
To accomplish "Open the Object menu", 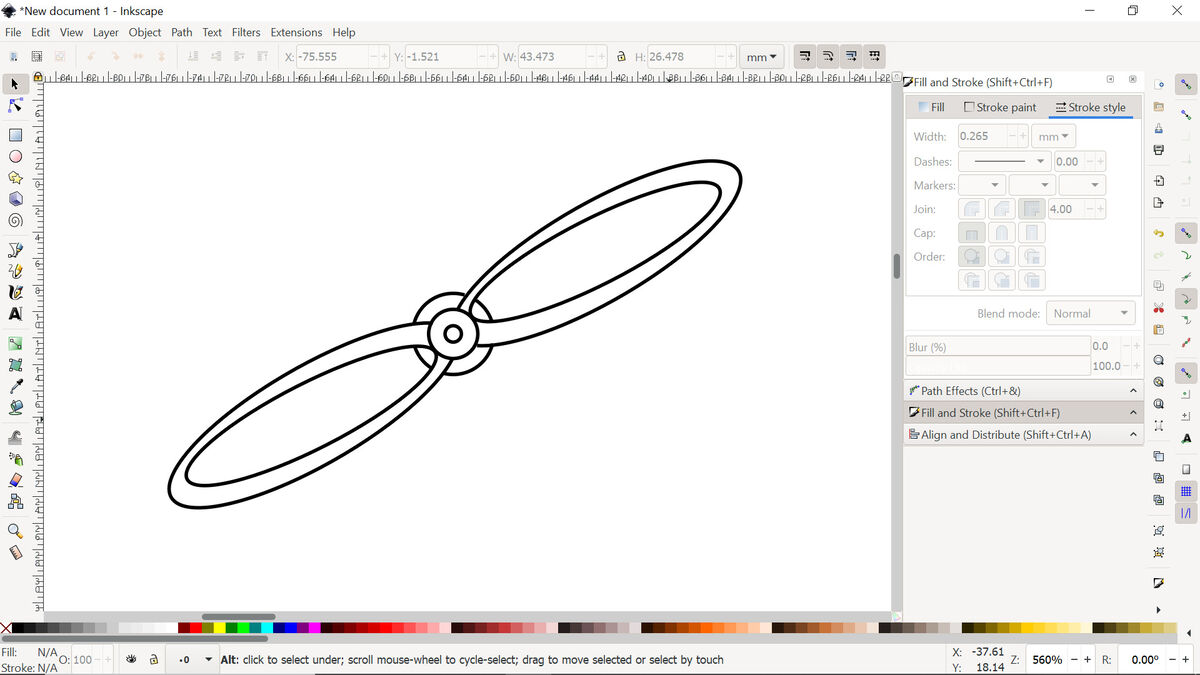I will click(x=145, y=32).
